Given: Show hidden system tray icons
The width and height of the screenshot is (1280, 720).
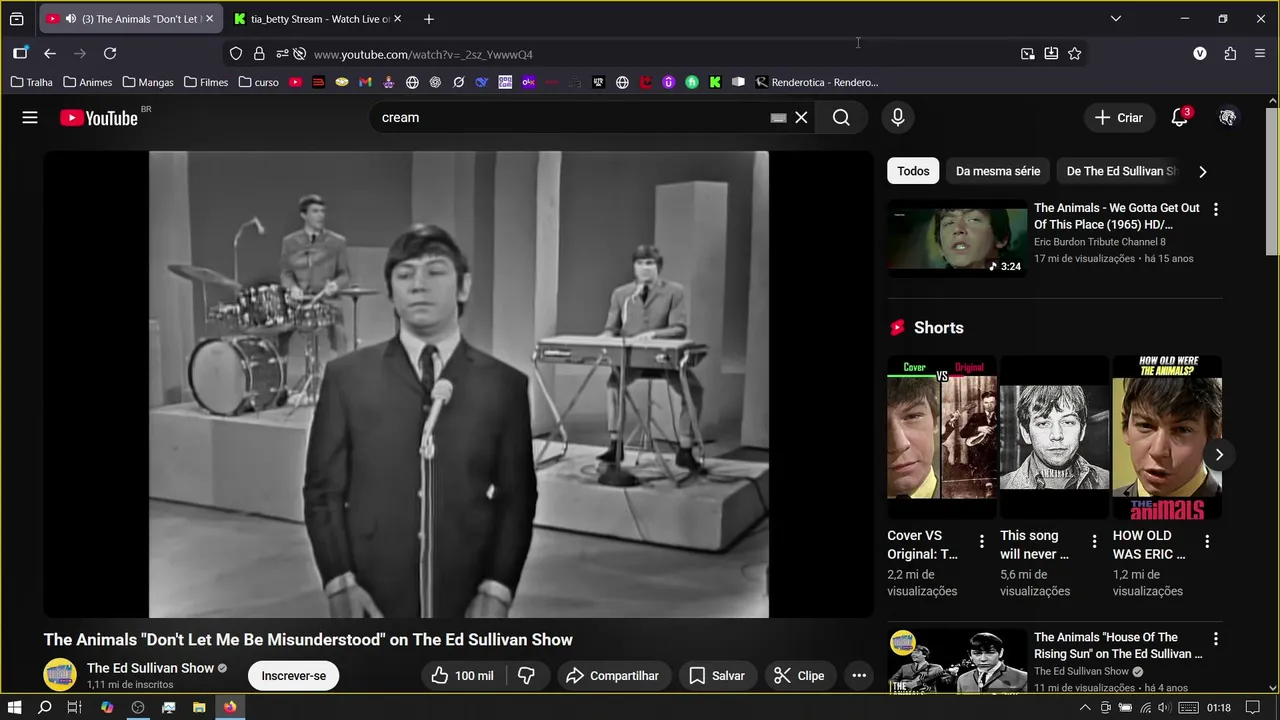Looking at the screenshot, I should click(1085, 708).
